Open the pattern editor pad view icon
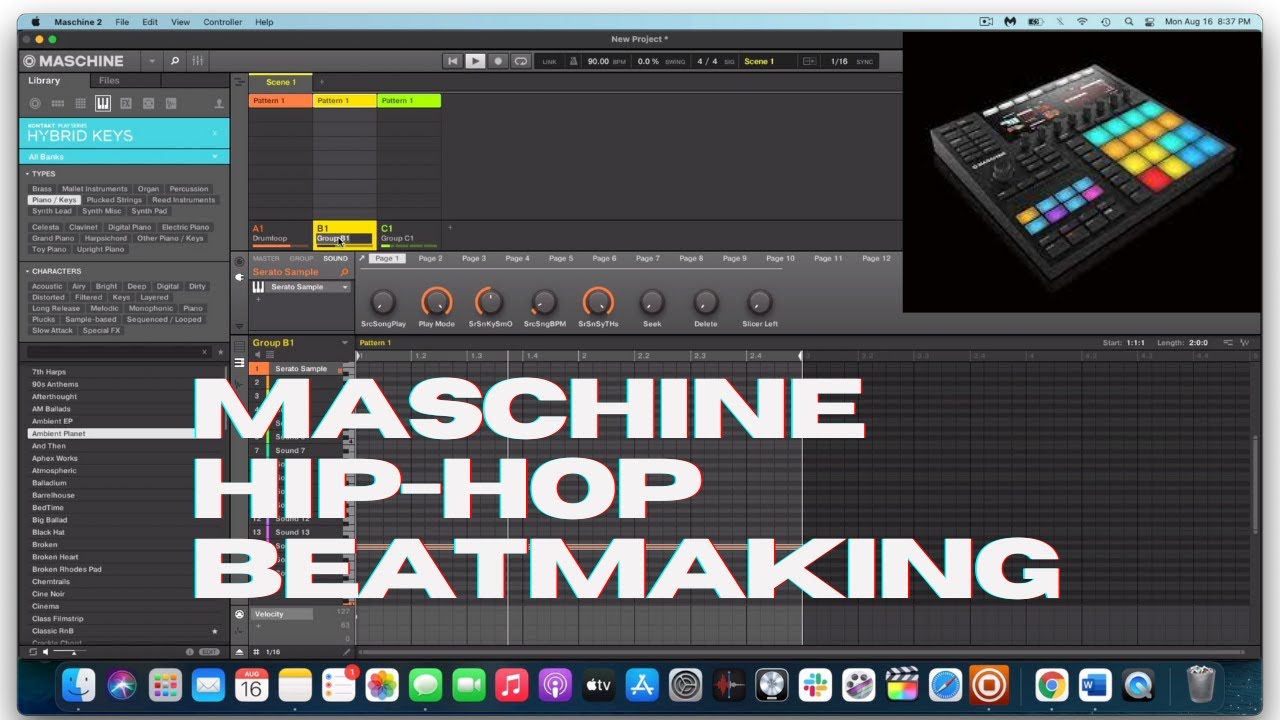 click(239, 347)
